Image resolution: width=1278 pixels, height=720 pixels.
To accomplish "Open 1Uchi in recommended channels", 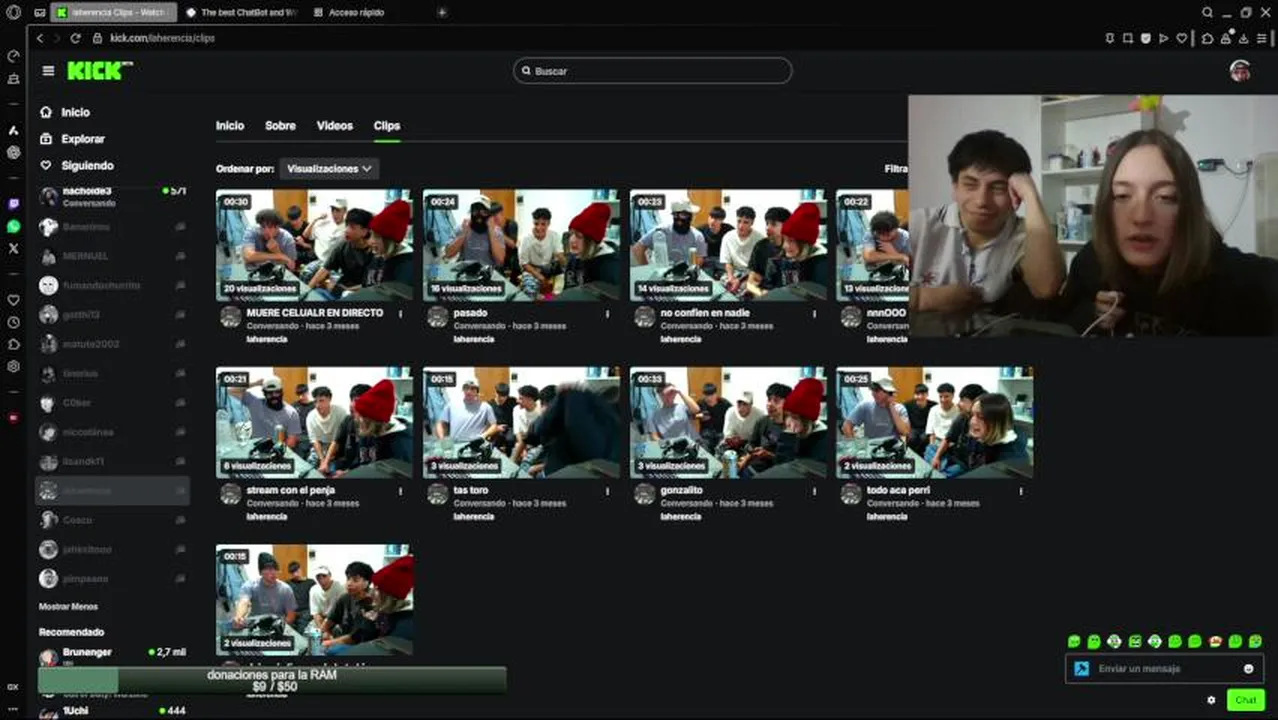I will tap(112, 711).
